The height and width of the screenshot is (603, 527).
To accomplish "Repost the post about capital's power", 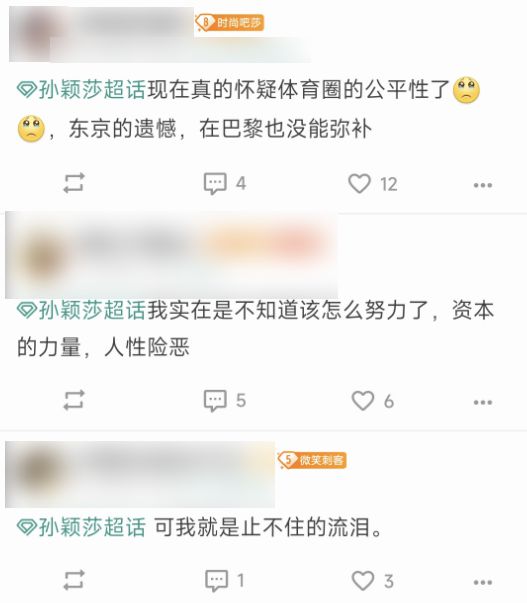I will 74,400.
